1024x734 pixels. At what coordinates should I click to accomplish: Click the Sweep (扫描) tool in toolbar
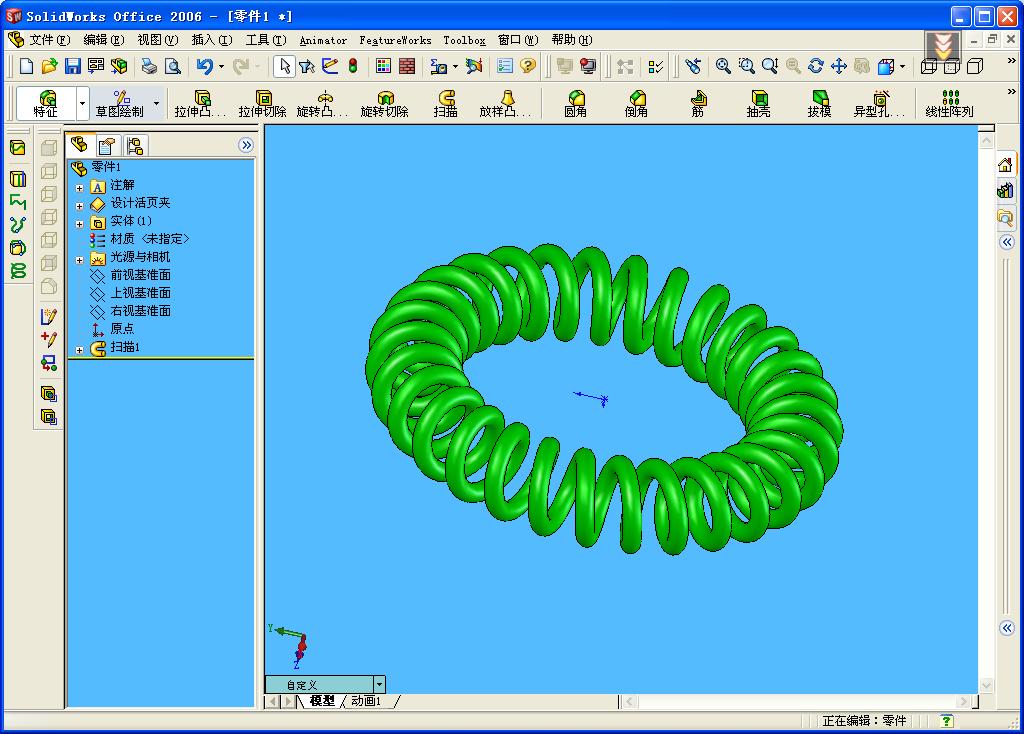(x=446, y=104)
